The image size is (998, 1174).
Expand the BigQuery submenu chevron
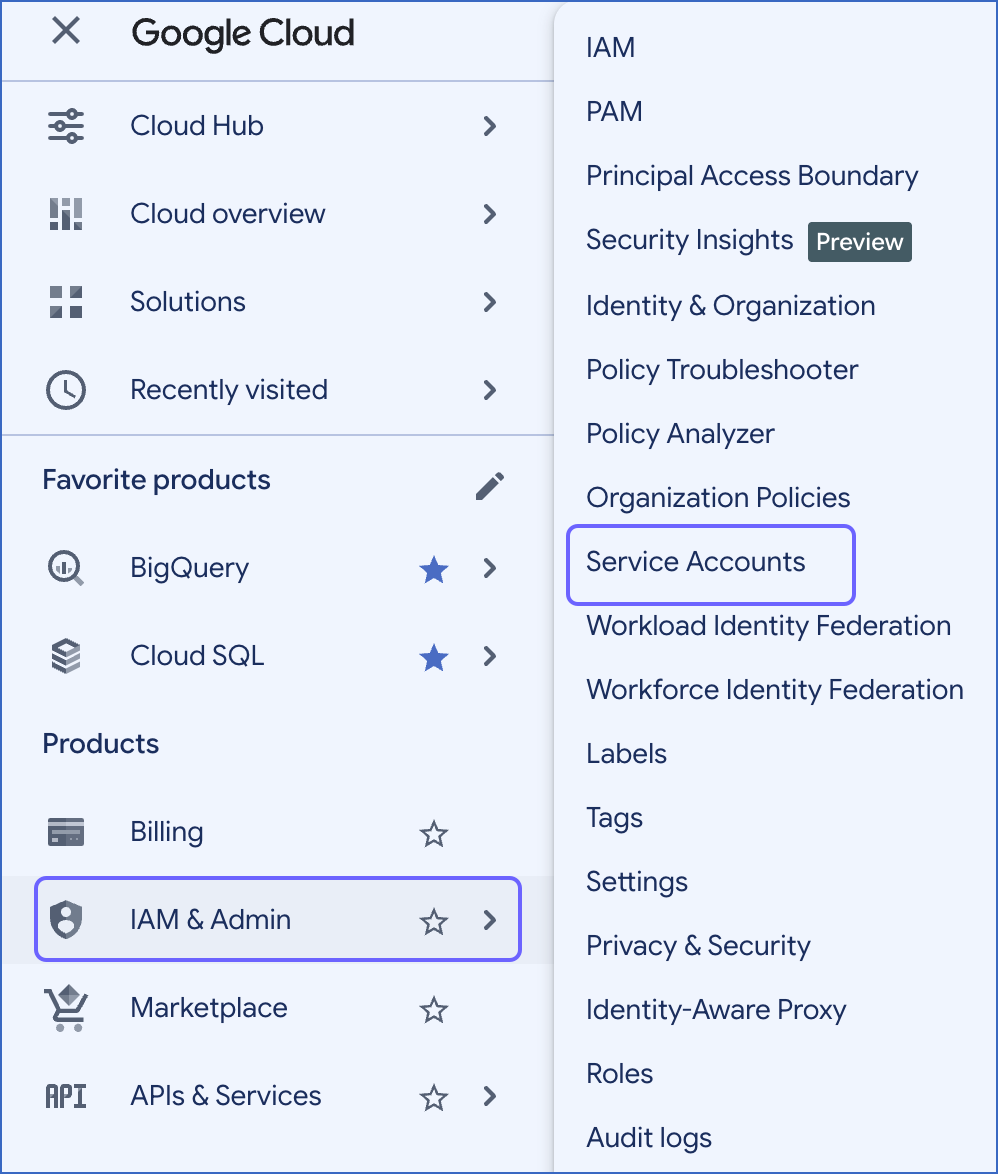[x=490, y=568]
